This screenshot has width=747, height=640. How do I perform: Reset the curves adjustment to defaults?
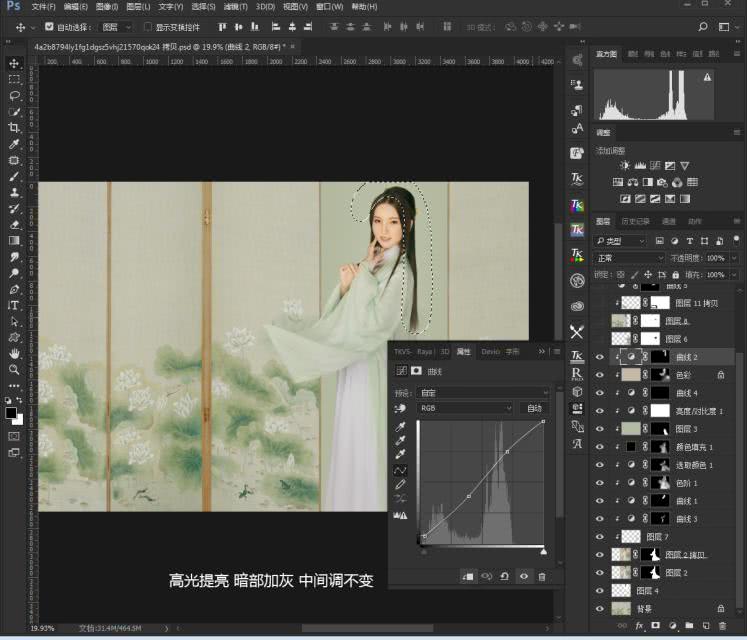pos(505,576)
